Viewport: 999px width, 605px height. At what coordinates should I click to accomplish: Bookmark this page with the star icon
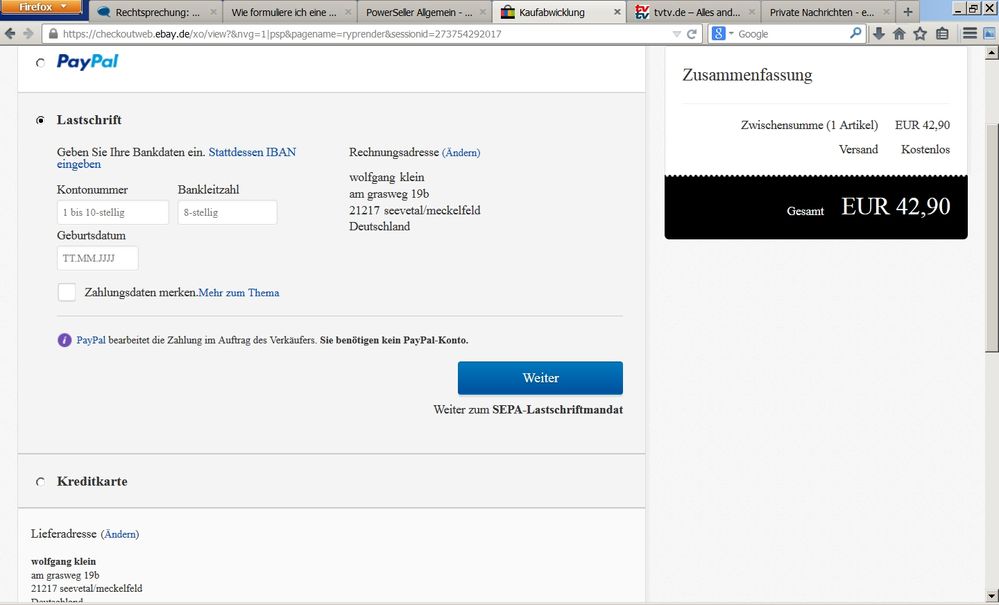point(920,33)
